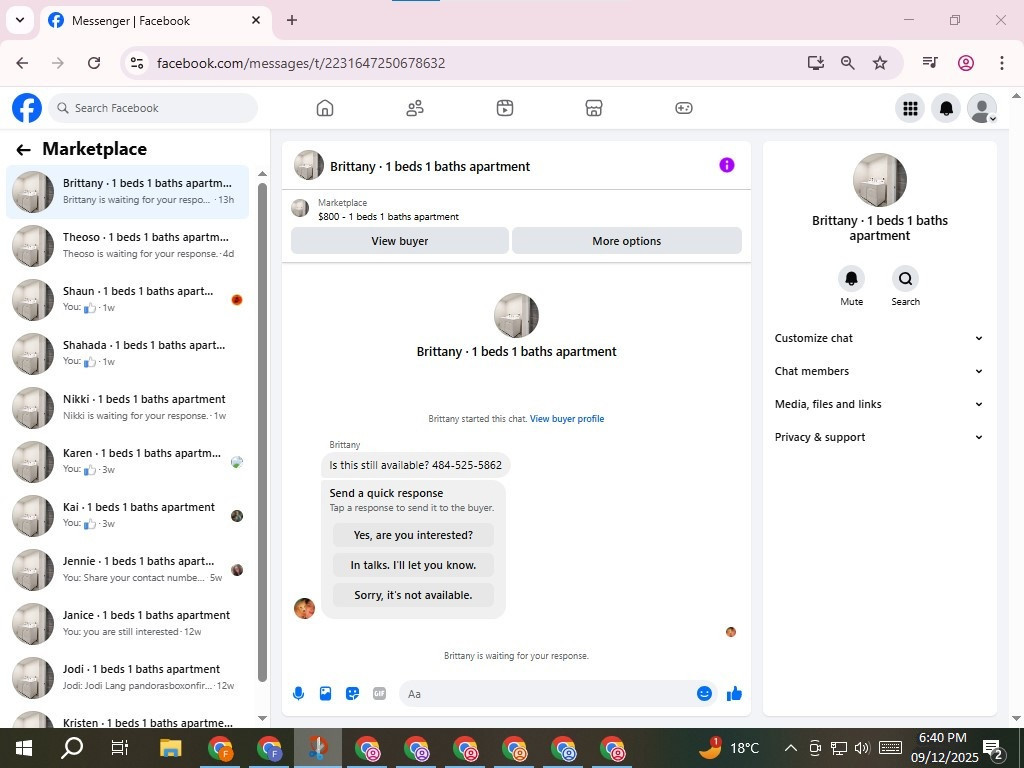Send quick reply Sorry, it's not available.

click(x=413, y=595)
